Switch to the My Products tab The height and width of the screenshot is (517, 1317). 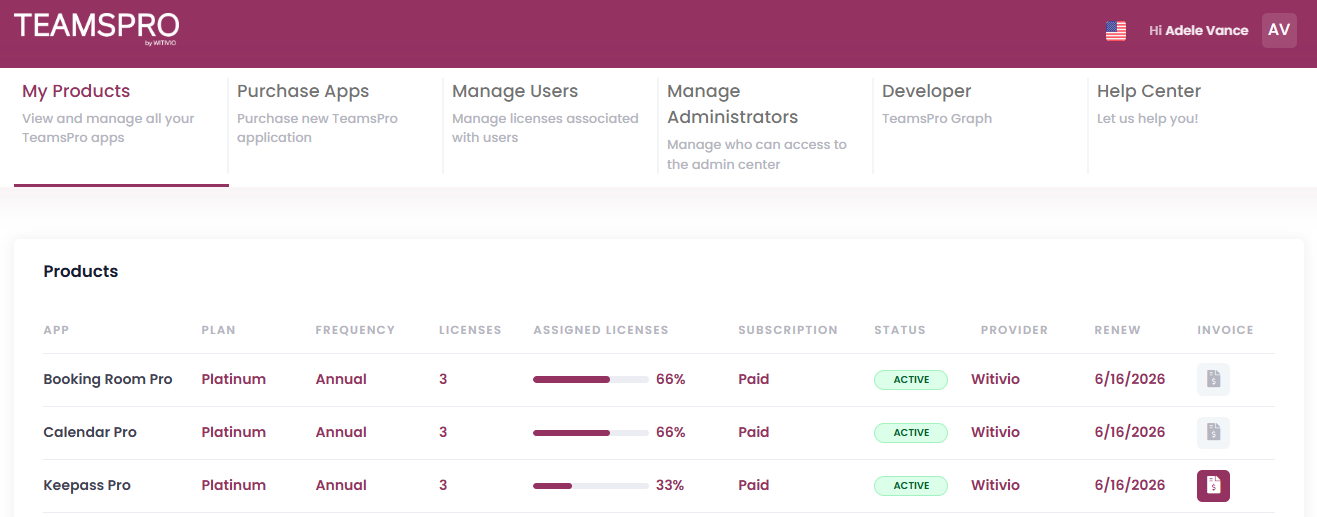[76, 91]
